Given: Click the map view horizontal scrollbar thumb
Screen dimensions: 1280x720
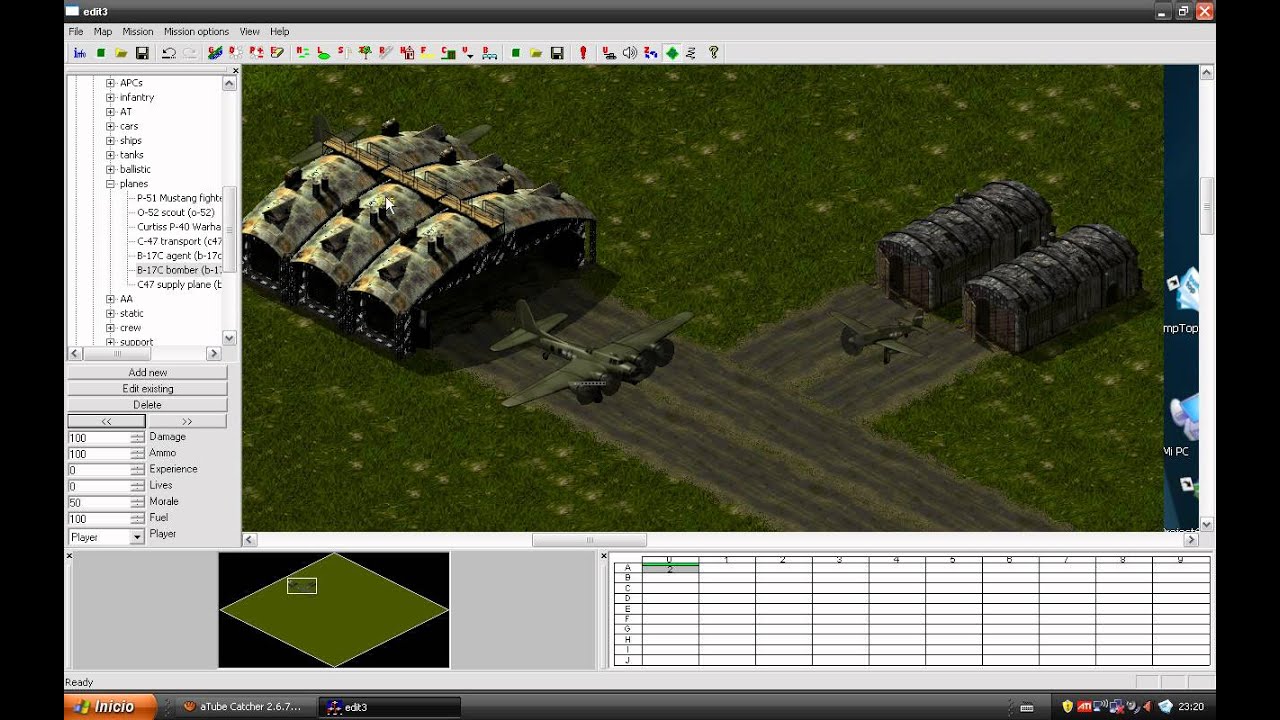Looking at the screenshot, I should pyautogui.click(x=589, y=540).
